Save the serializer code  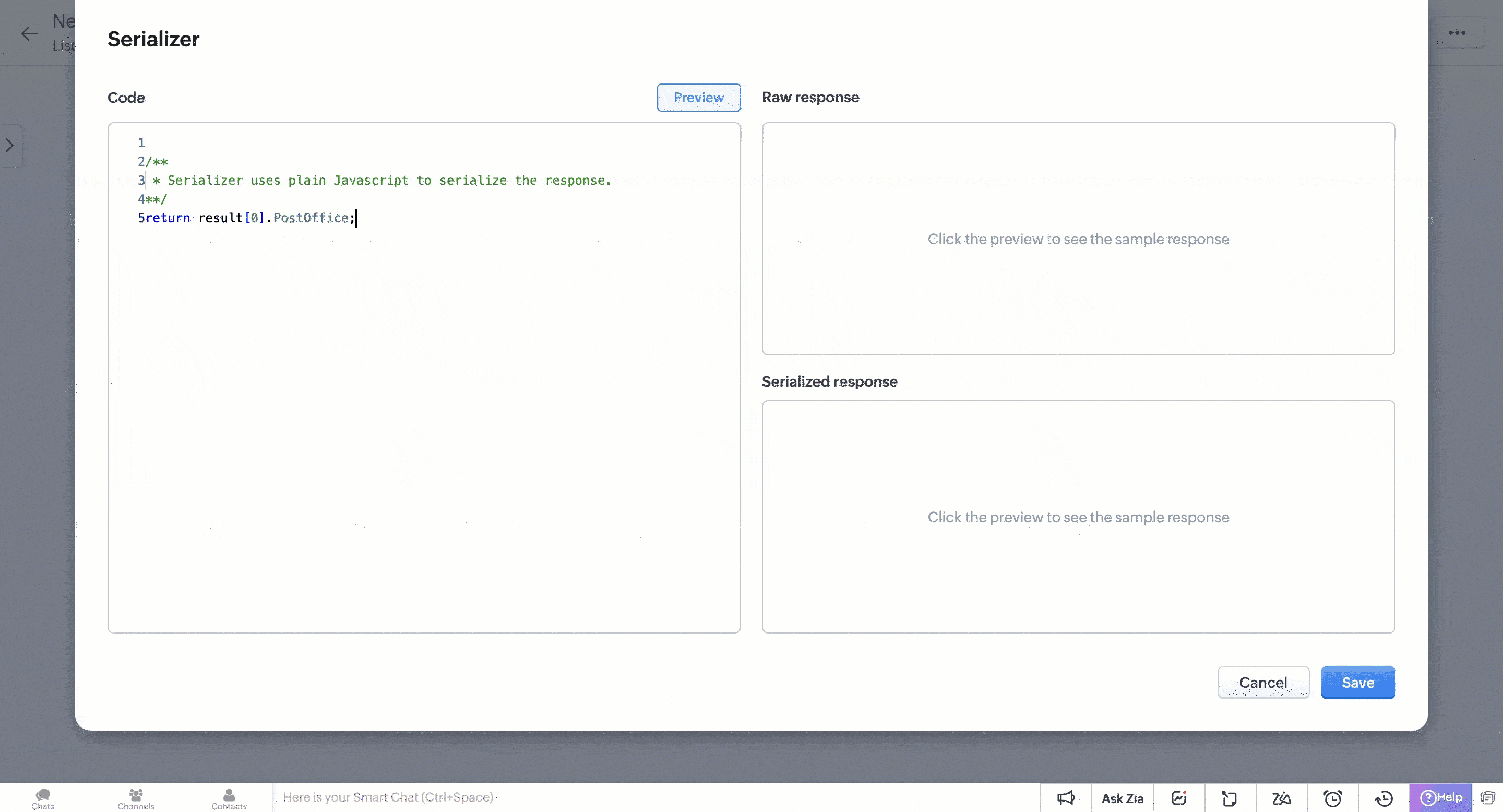point(1357,682)
